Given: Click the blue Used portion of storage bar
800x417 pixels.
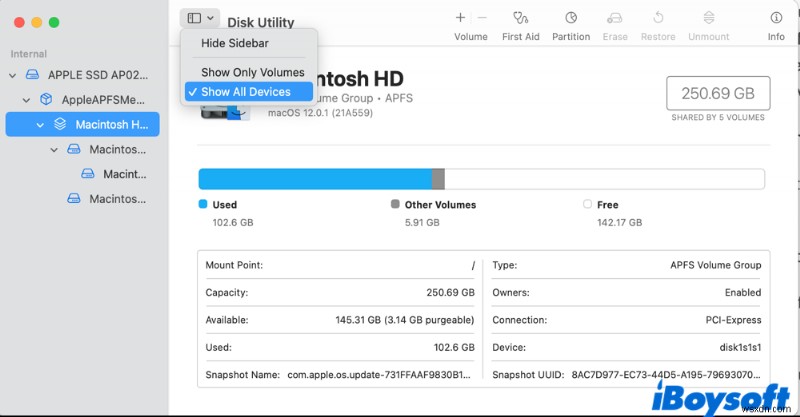Looking at the screenshot, I should [315, 179].
